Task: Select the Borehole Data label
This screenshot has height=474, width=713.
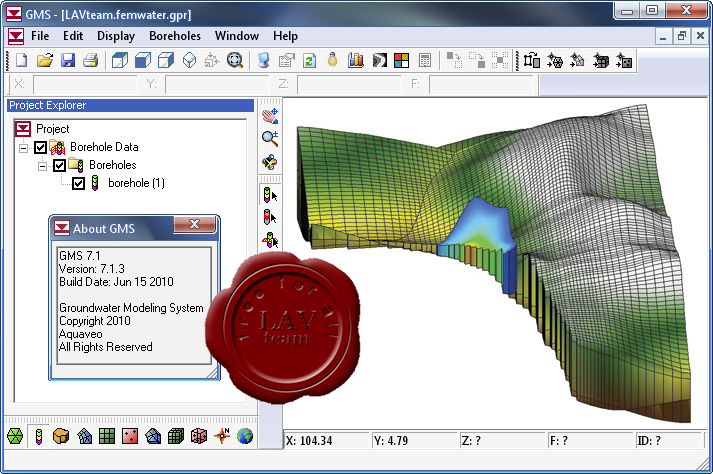Action: 104,147
